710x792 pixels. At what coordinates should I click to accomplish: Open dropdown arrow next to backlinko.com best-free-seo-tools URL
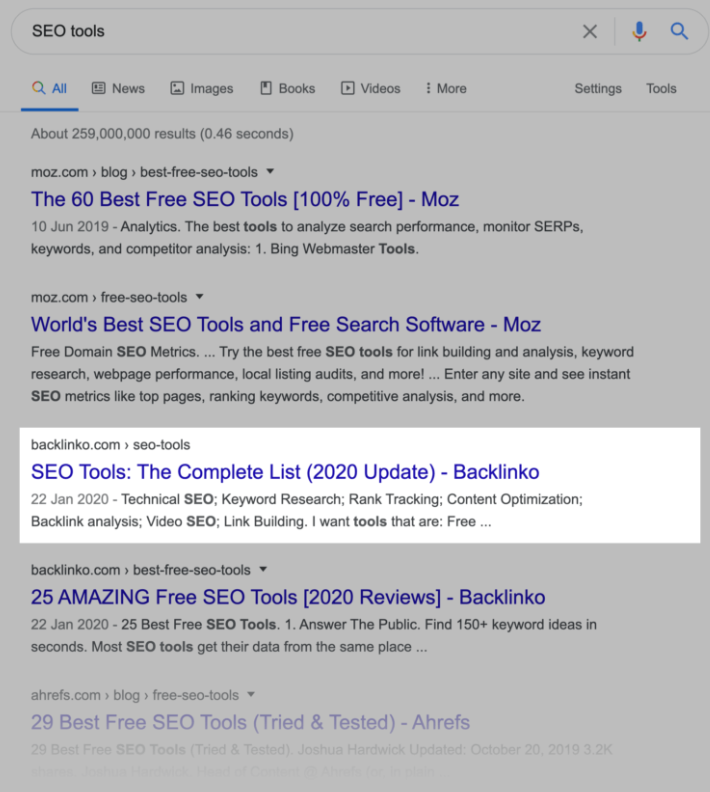coord(263,569)
